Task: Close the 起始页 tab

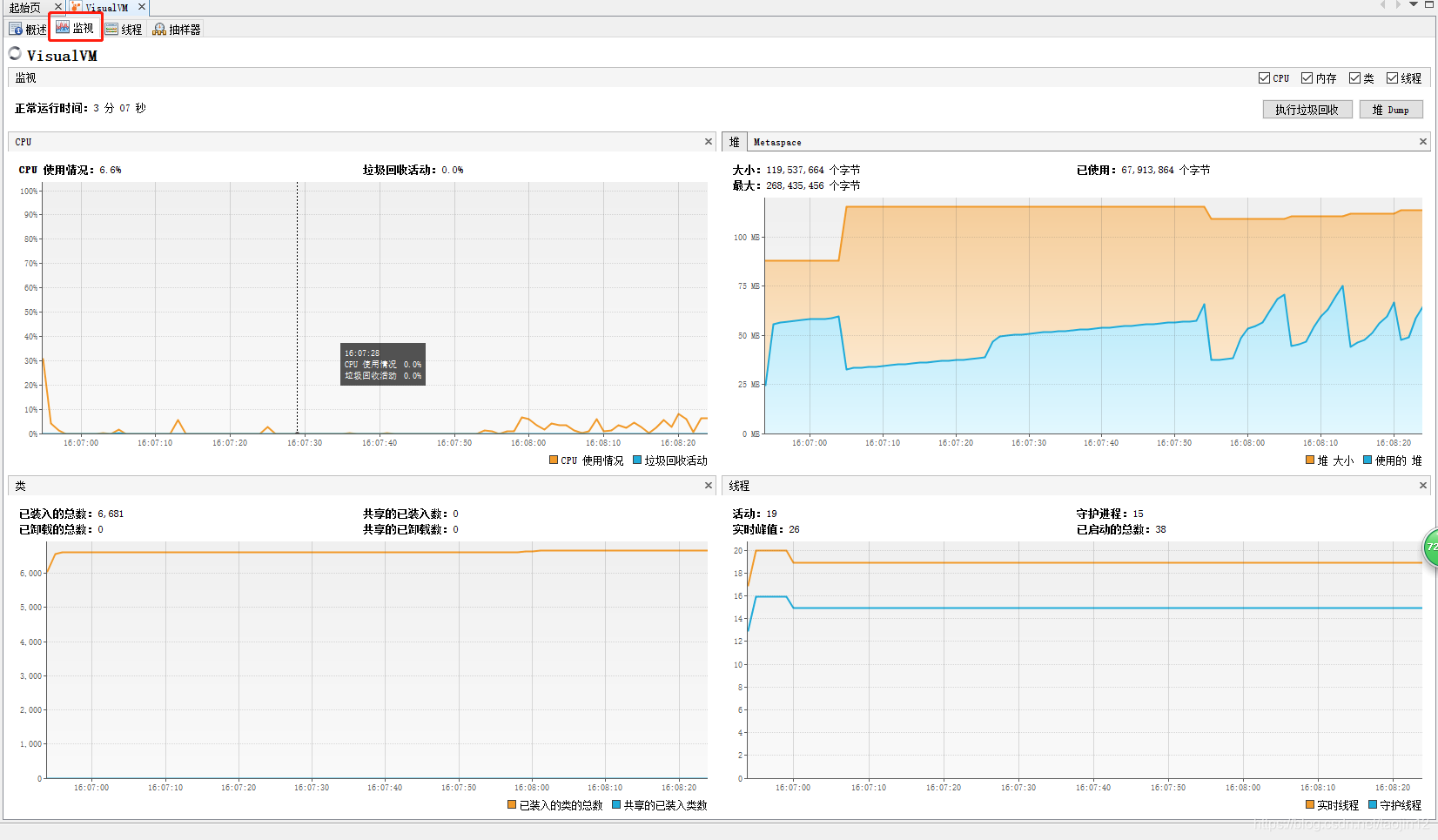Action: coord(58,6)
